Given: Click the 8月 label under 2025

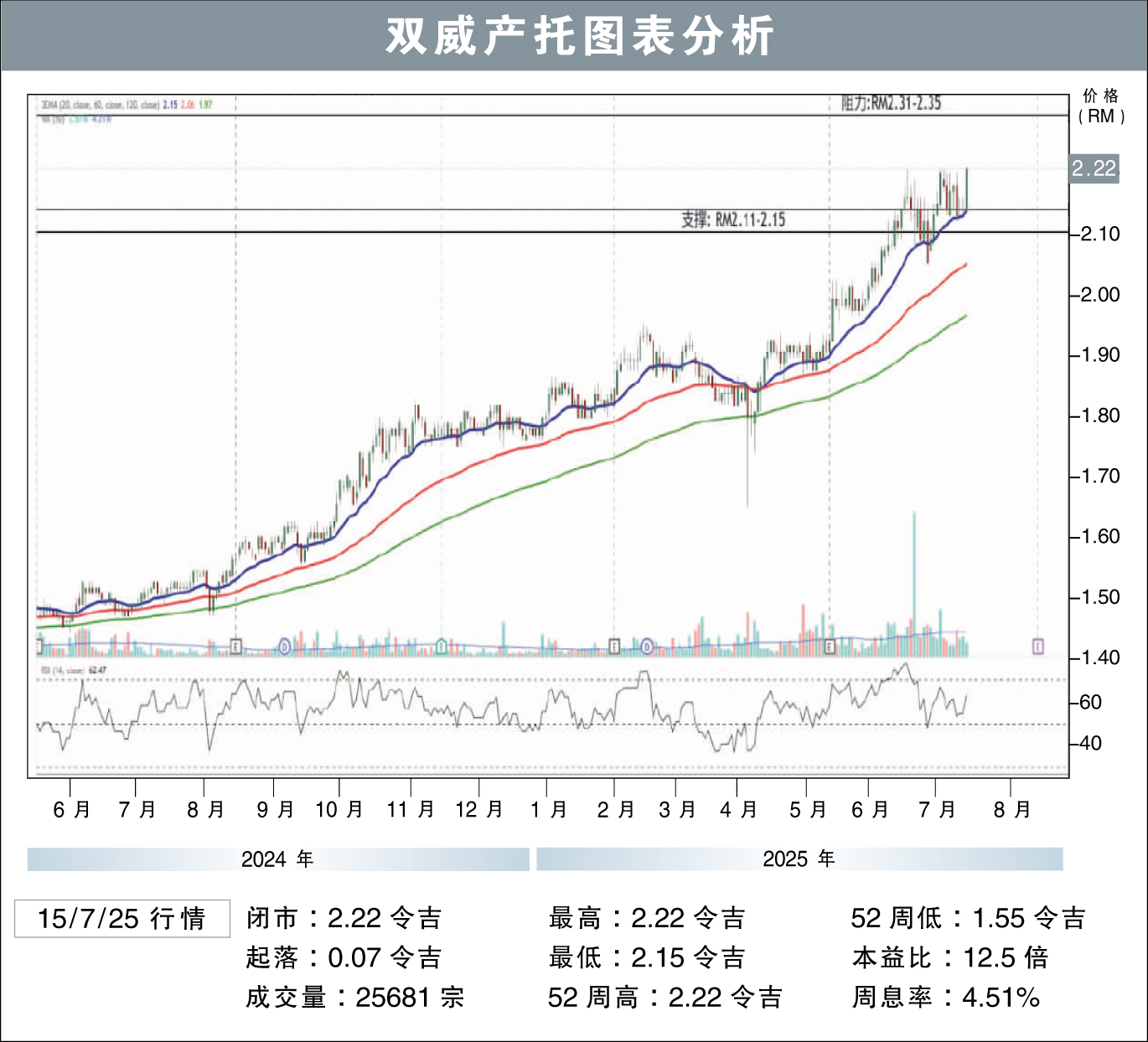Looking at the screenshot, I should [1012, 810].
